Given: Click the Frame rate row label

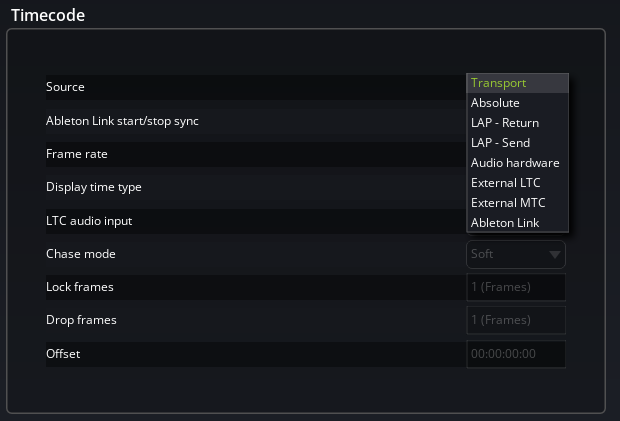Looking at the screenshot, I should coord(77,154).
